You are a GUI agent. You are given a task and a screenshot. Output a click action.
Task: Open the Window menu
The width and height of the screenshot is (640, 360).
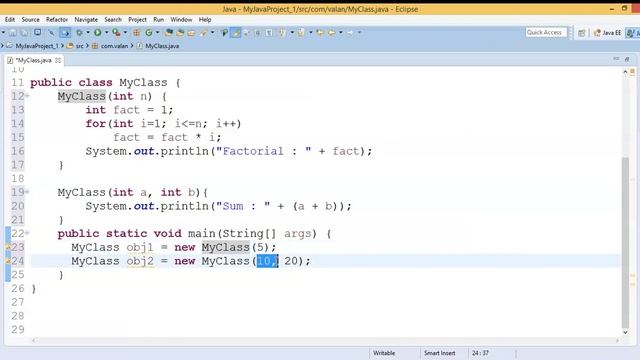(181, 20)
